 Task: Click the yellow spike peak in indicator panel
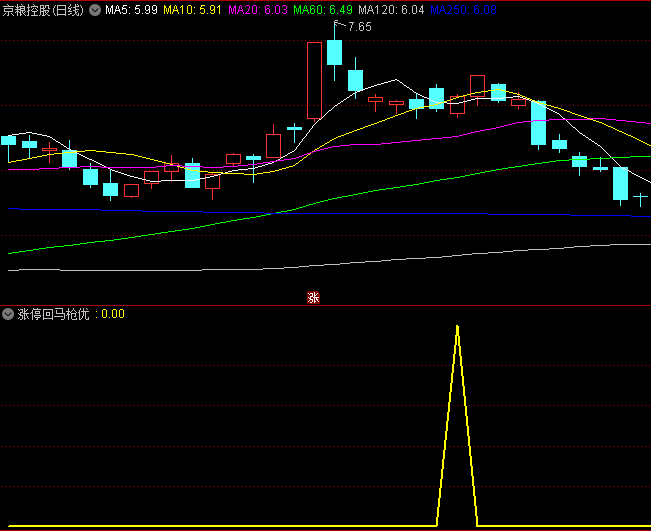(457, 328)
